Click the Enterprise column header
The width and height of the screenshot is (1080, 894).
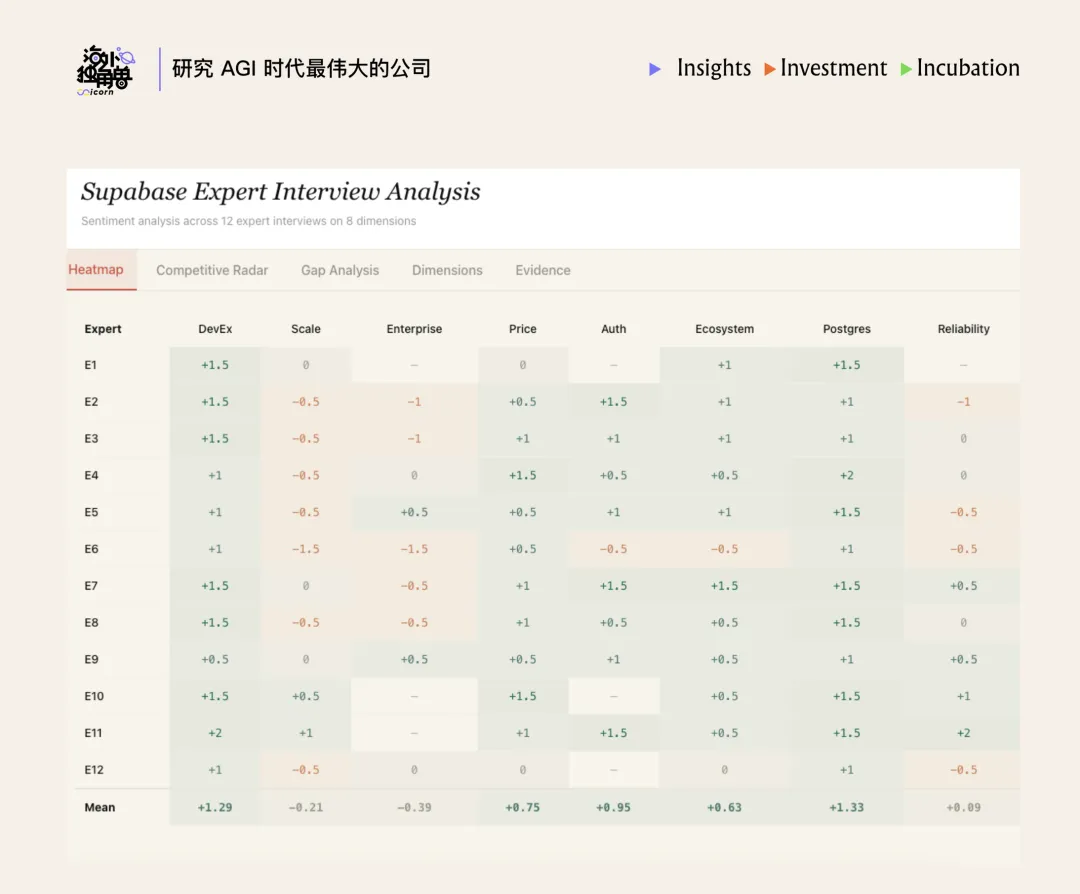[x=414, y=329]
